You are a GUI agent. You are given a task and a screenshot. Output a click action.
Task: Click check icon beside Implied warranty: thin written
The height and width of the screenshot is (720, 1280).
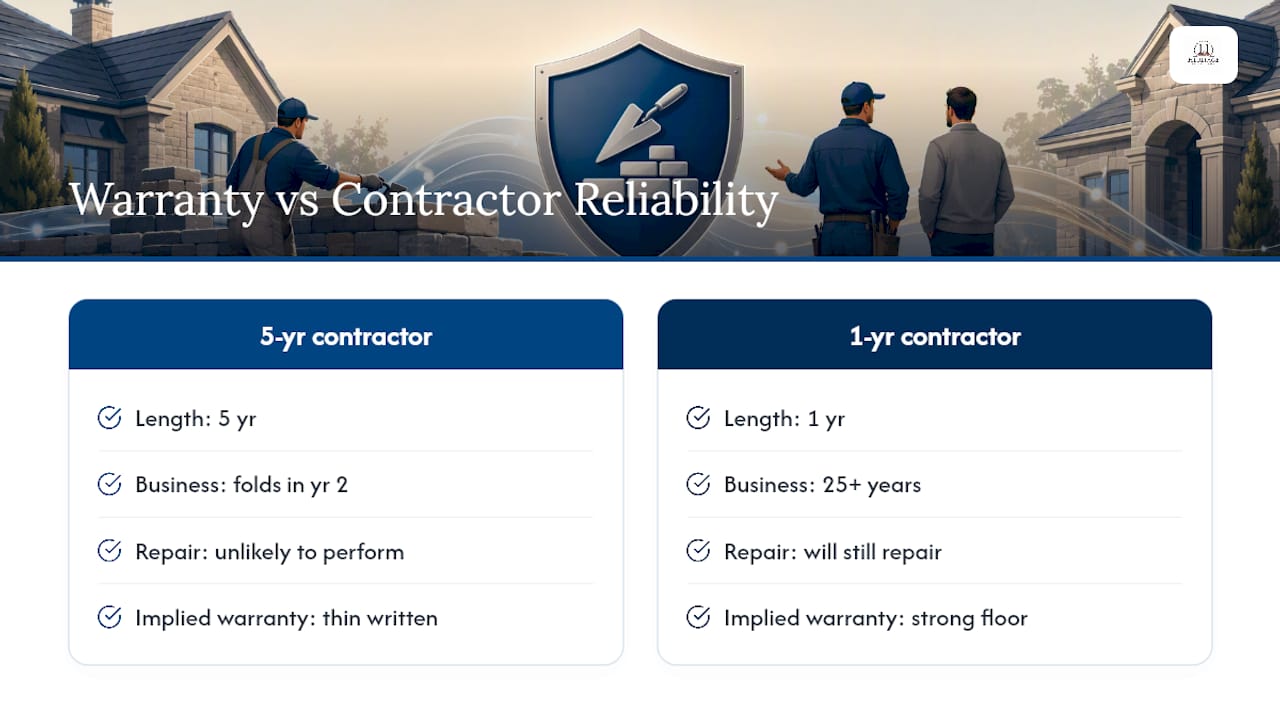tap(109, 617)
